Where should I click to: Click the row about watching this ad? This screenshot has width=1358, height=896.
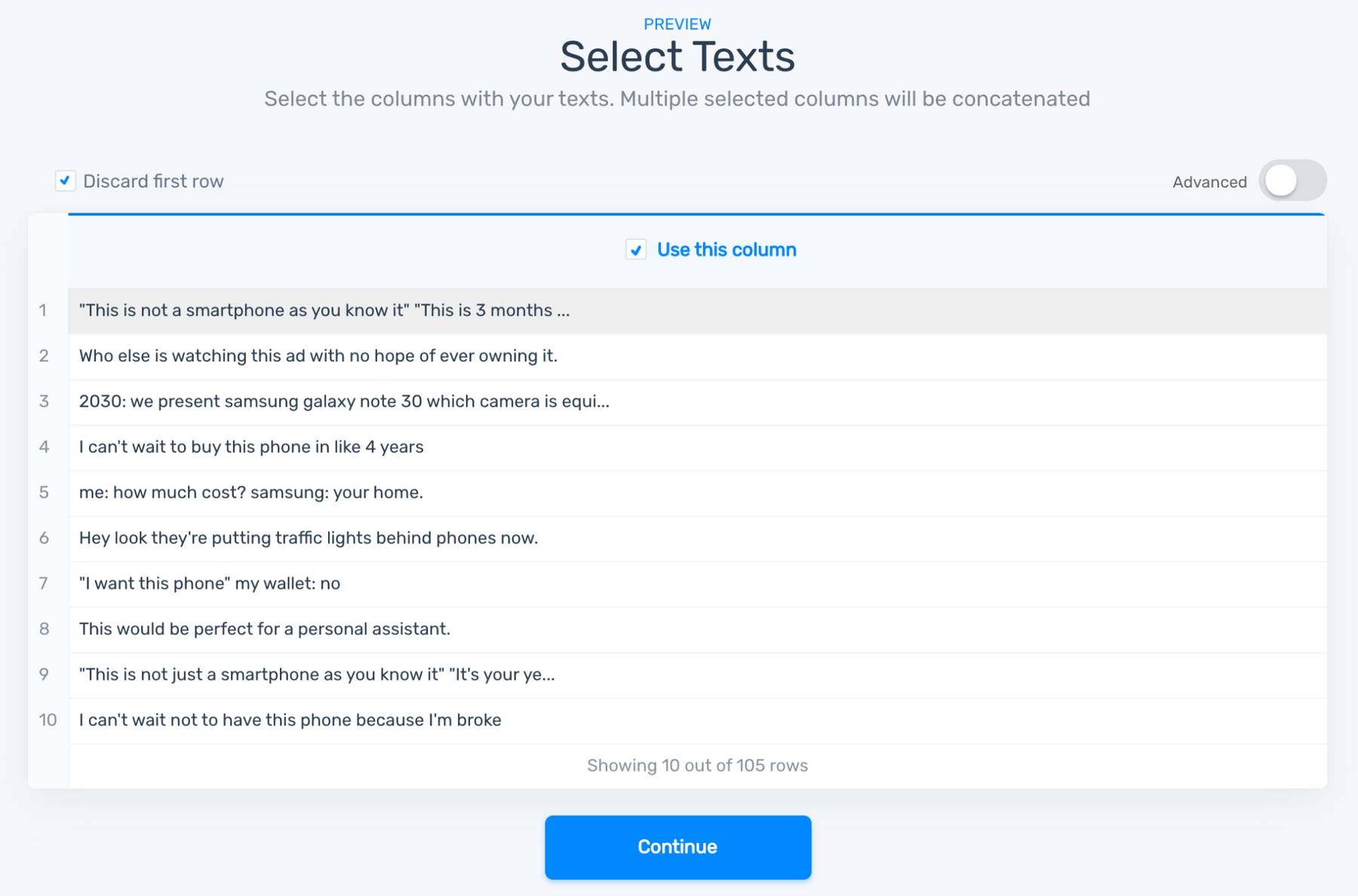point(318,356)
